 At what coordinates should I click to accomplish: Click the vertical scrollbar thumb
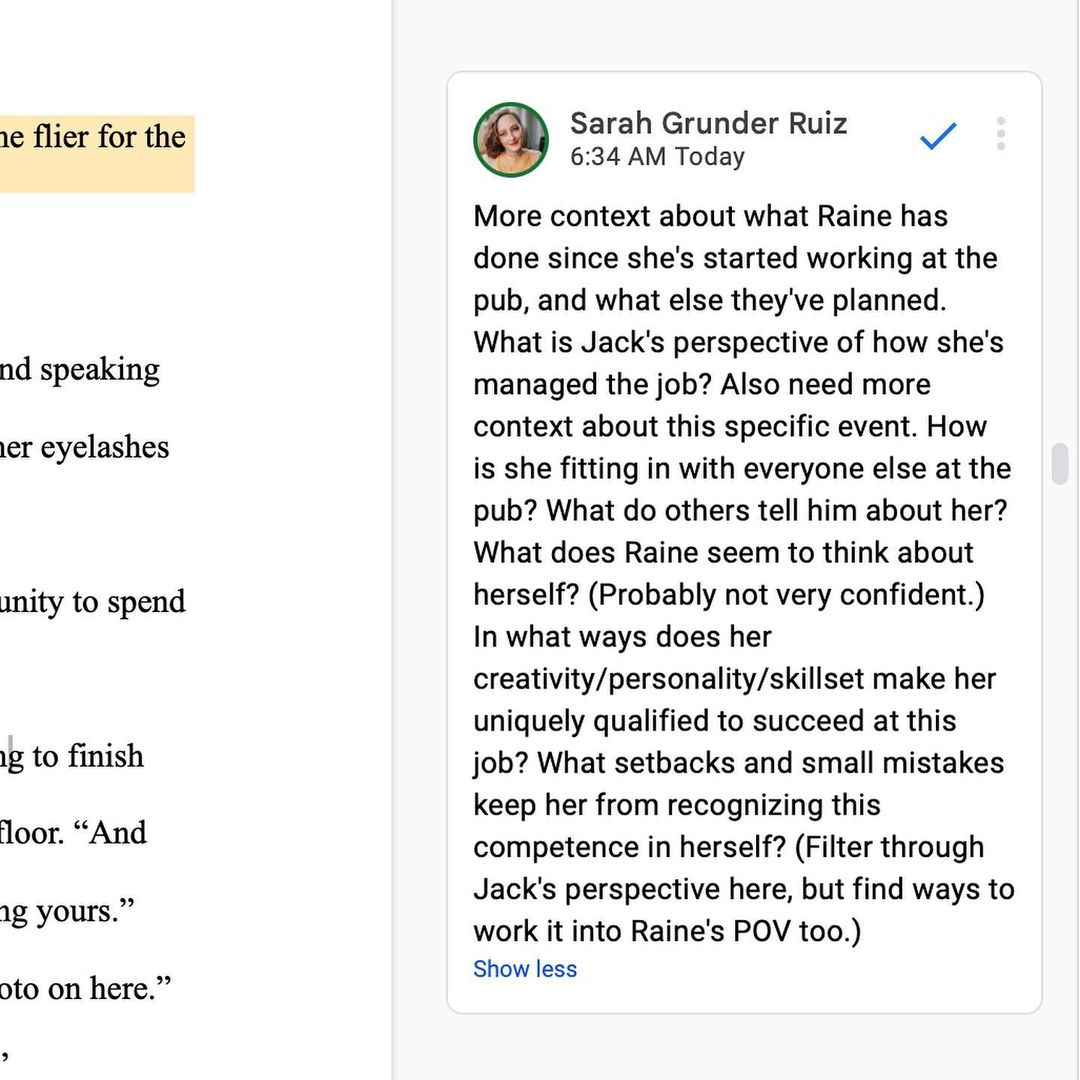(x=1059, y=464)
